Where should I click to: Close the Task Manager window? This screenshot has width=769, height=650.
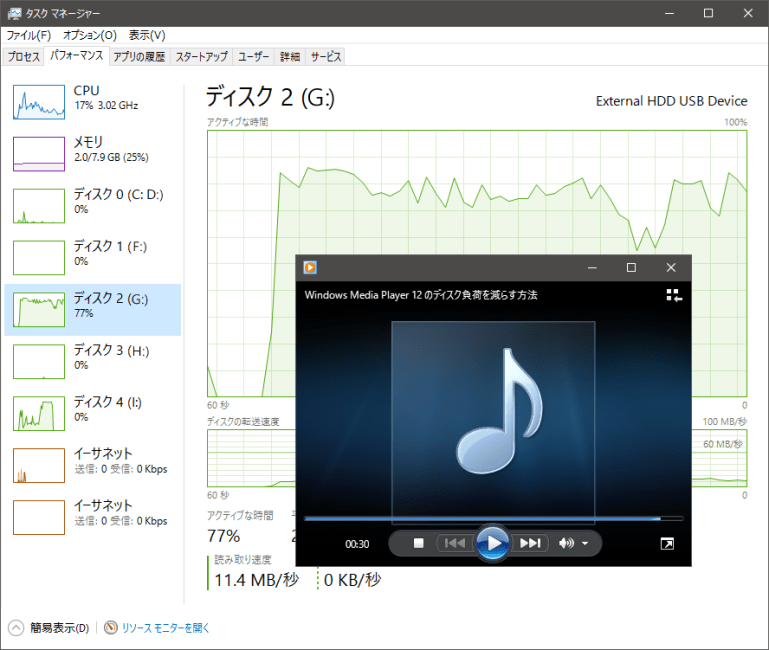tap(748, 13)
